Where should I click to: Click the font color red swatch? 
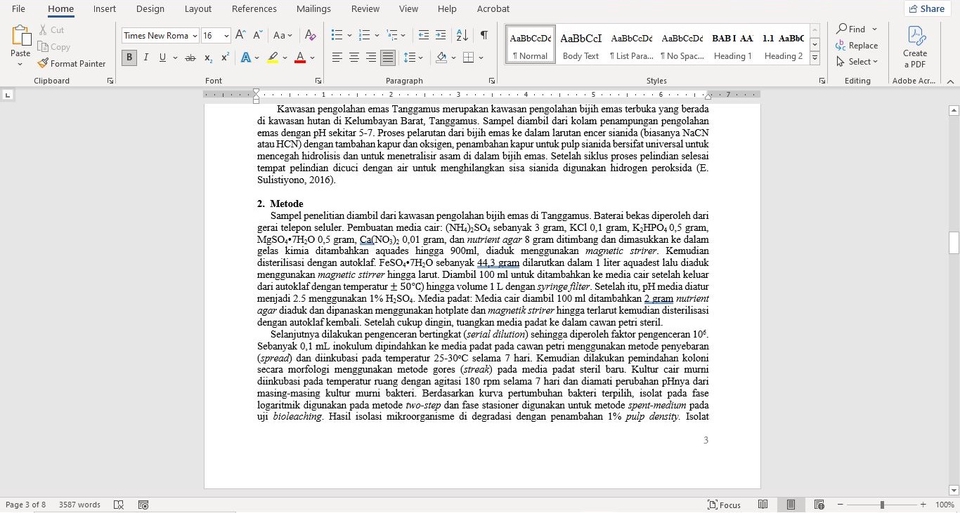coord(300,58)
